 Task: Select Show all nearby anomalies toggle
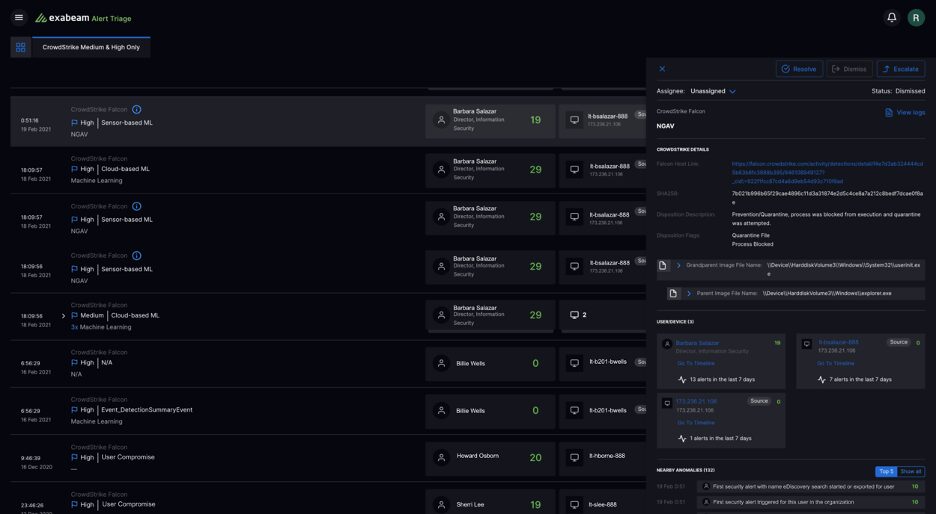[911, 472]
